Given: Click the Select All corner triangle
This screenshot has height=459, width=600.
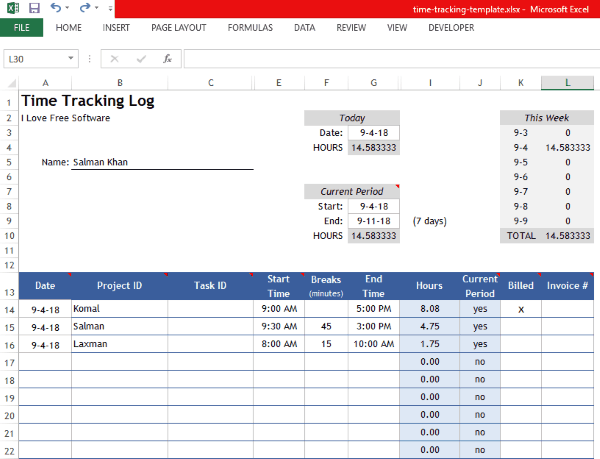Looking at the screenshot, I should point(9,83).
